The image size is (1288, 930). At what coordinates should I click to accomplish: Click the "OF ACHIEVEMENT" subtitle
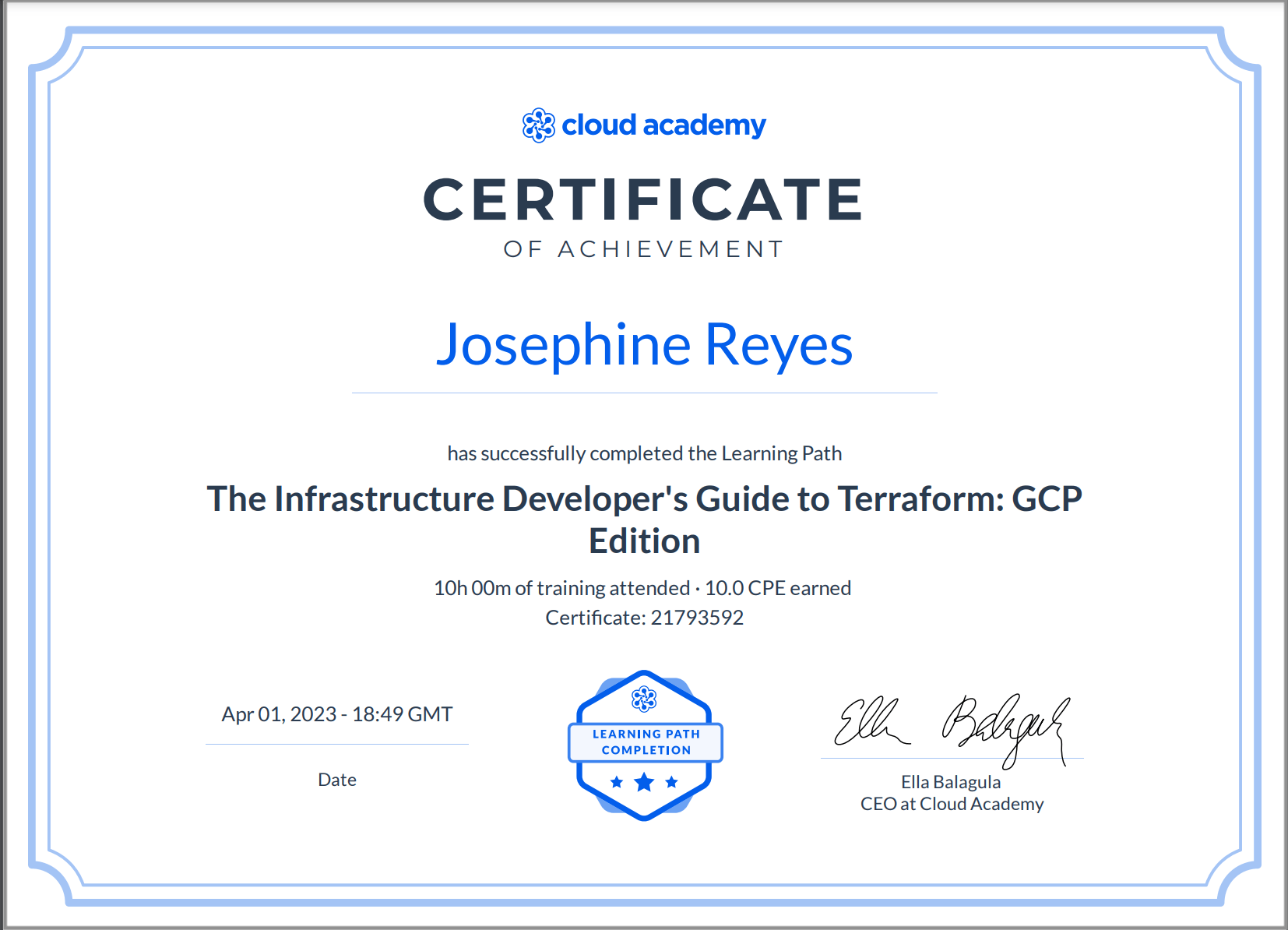coord(643,249)
